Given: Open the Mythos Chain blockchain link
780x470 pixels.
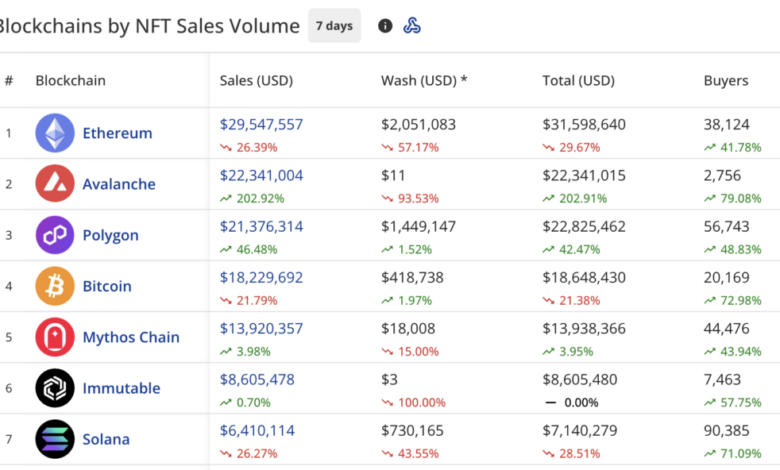Looking at the screenshot, I should click(131, 337).
